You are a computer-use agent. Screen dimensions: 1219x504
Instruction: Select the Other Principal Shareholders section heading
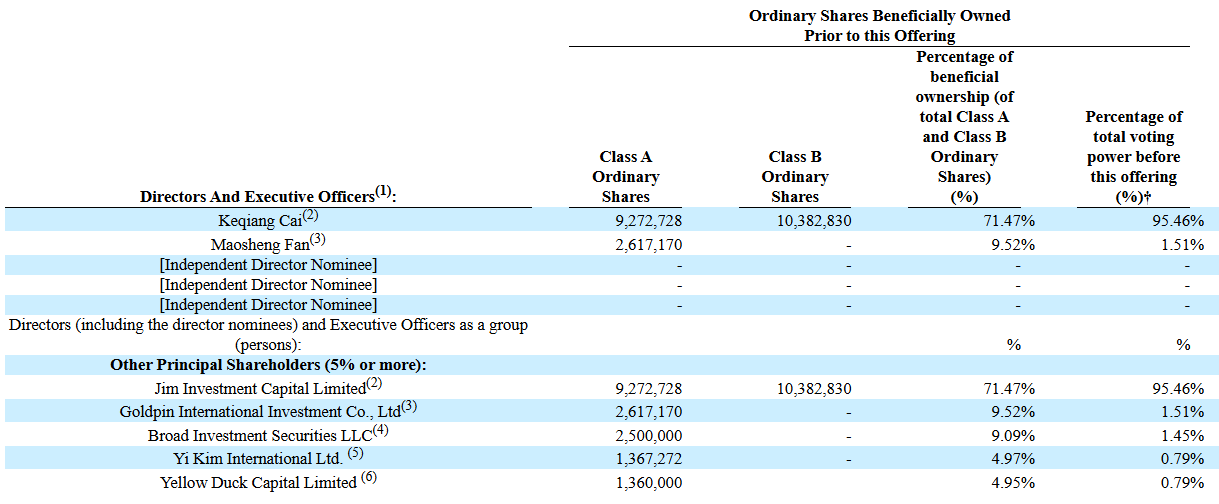point(268,365)
